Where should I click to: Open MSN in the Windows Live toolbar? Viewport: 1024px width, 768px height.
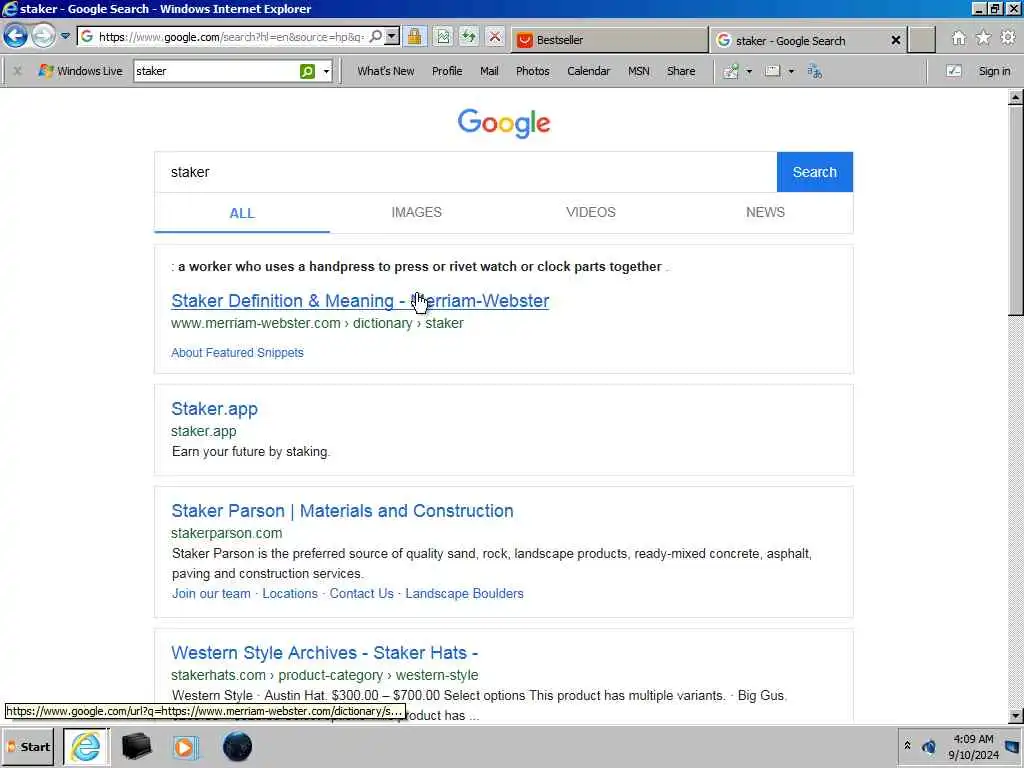[639, 71]
